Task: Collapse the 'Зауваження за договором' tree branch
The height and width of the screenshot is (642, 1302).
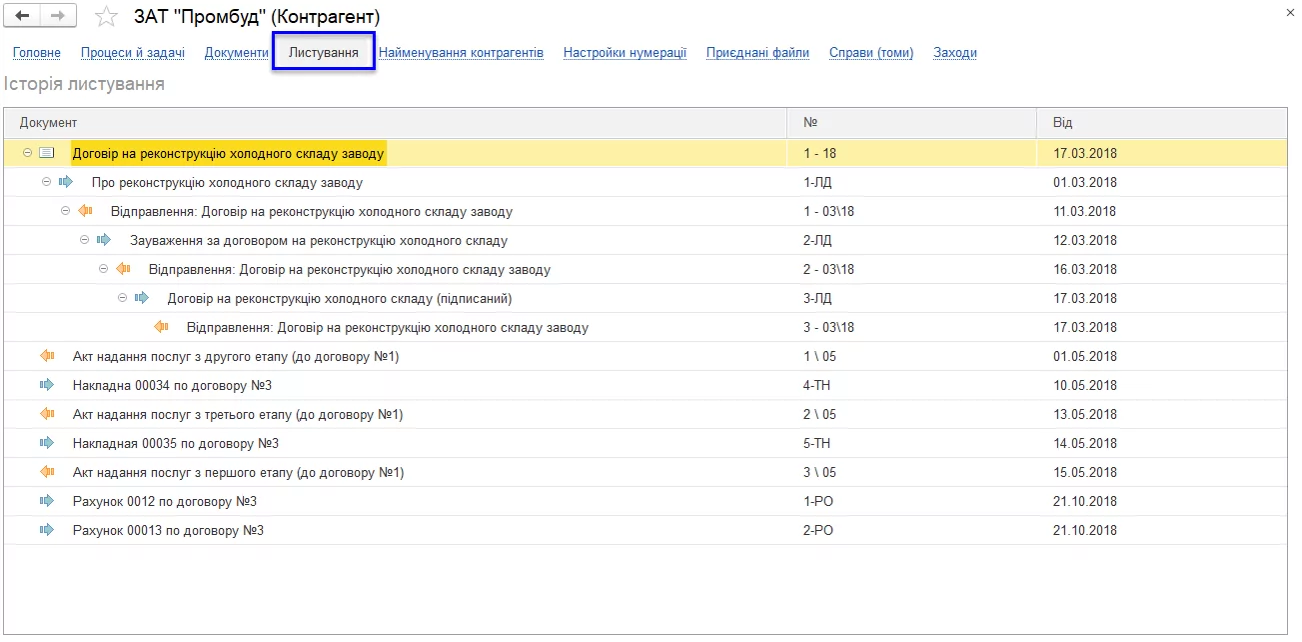Action: pyautogui.click(x=85, y=241)
